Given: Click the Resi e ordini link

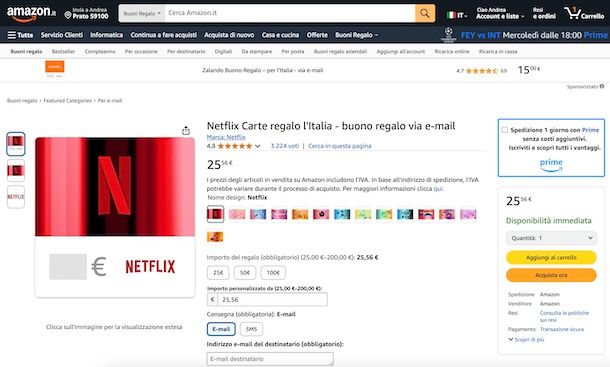Looking at the screenshot, I should 544,13.
